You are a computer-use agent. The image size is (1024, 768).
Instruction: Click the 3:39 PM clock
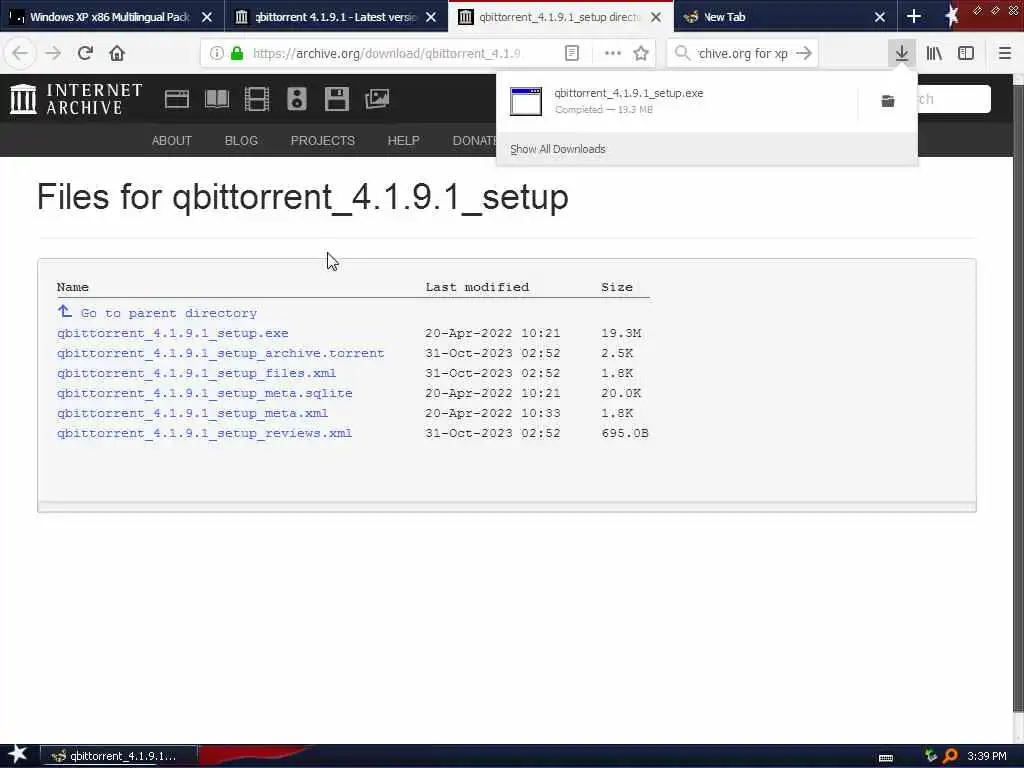987,756
